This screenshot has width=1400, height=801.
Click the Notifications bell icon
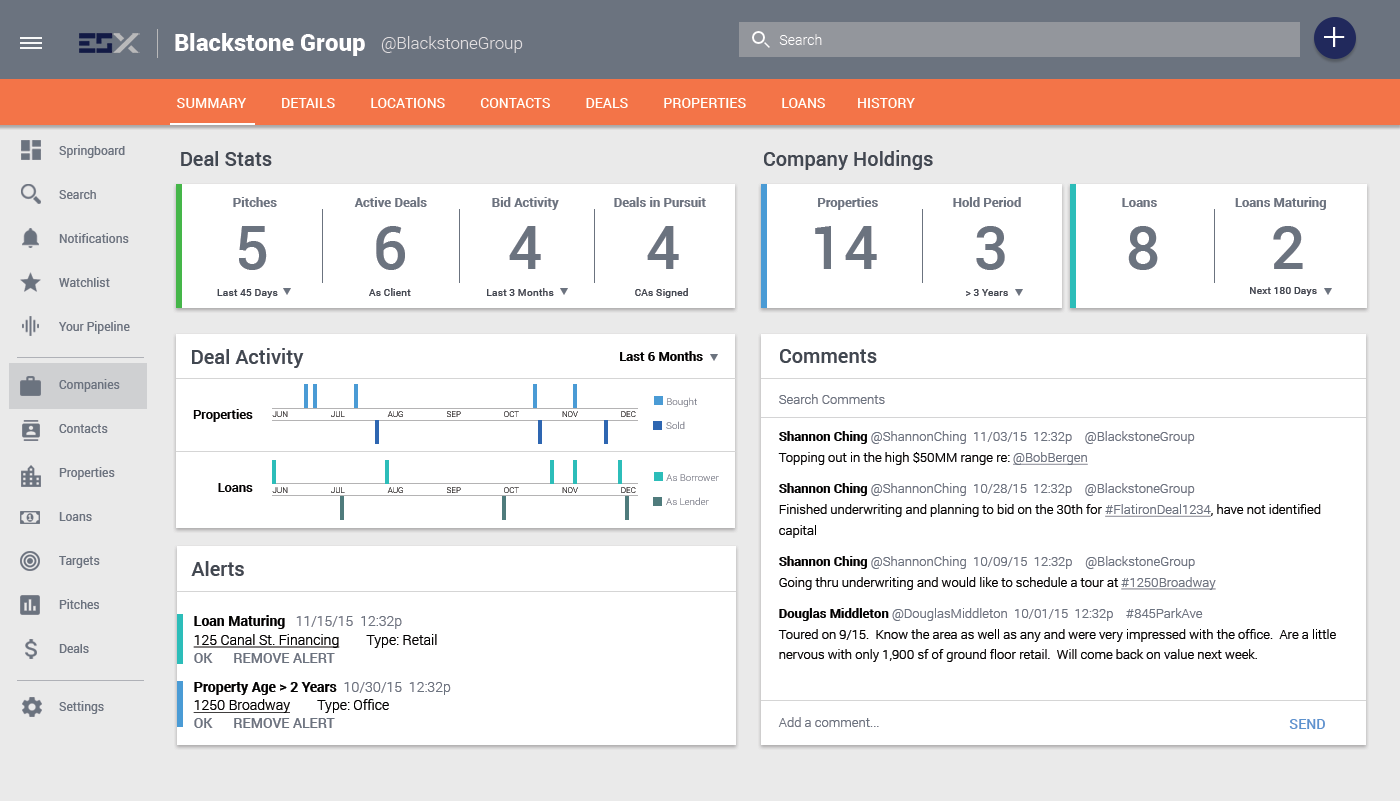(x=31, y=238)
